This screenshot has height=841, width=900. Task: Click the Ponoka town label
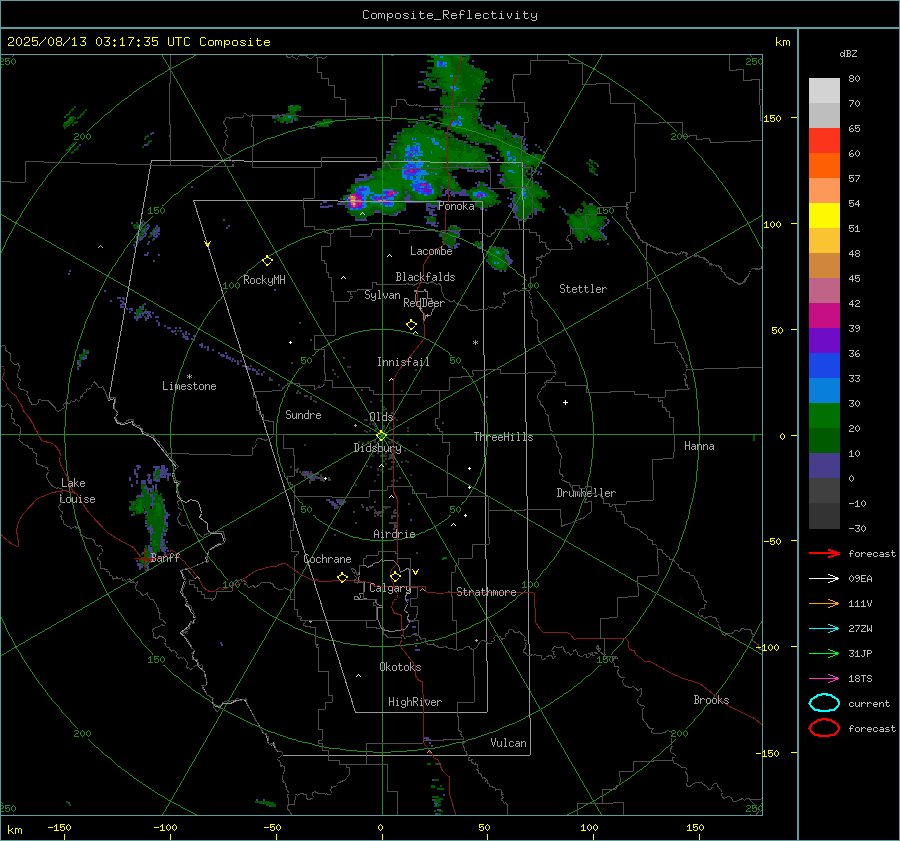coord(456,206)
